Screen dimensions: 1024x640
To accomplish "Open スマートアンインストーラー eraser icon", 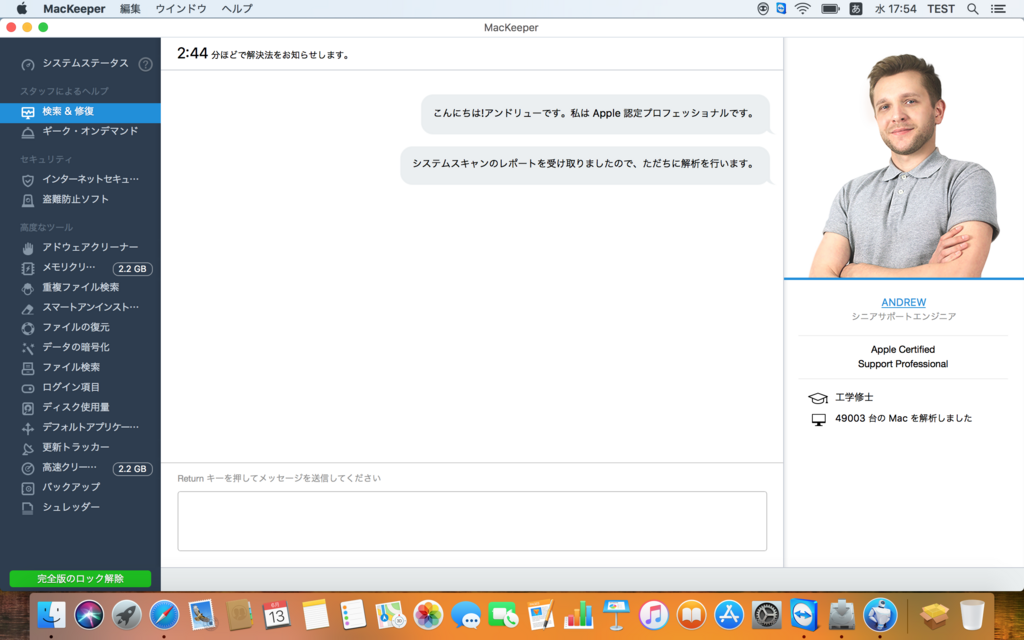I will click(27, 308).
